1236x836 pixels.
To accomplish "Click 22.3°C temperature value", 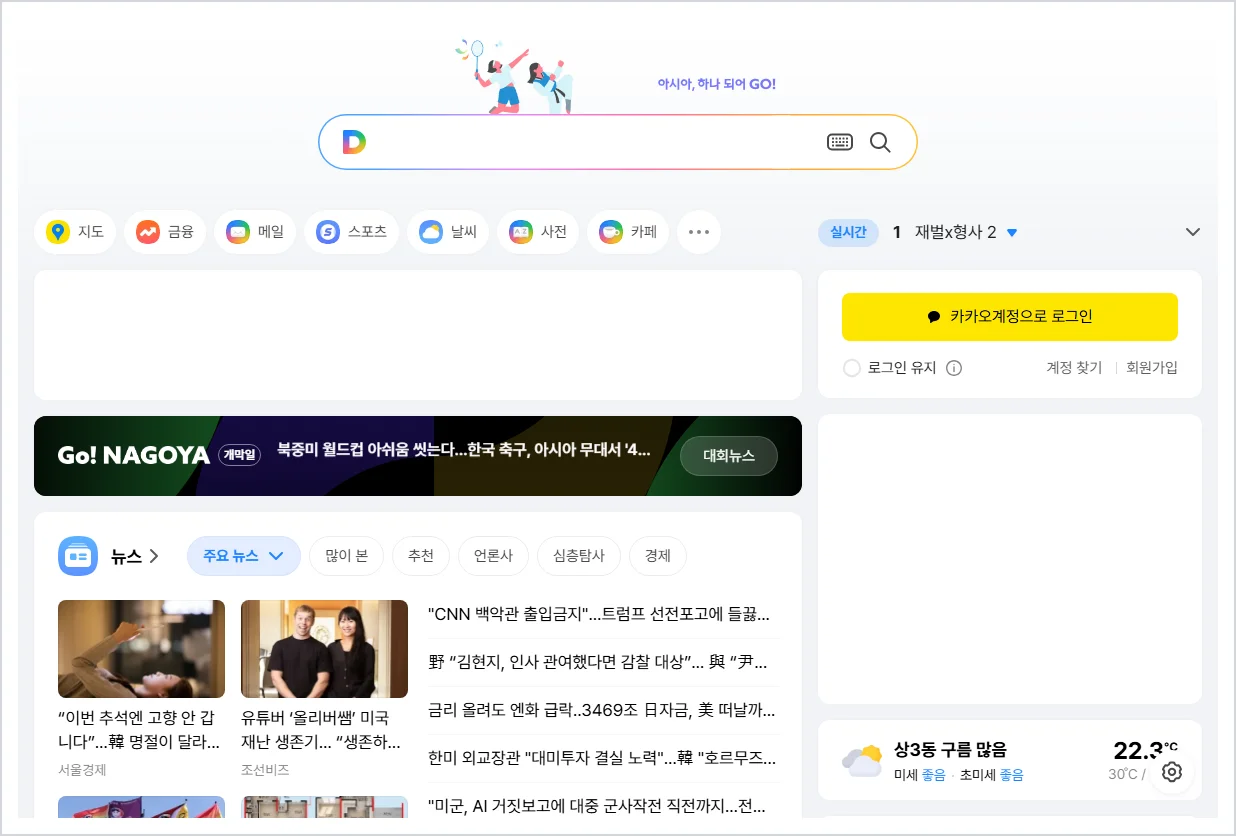I will (1145, 751).
